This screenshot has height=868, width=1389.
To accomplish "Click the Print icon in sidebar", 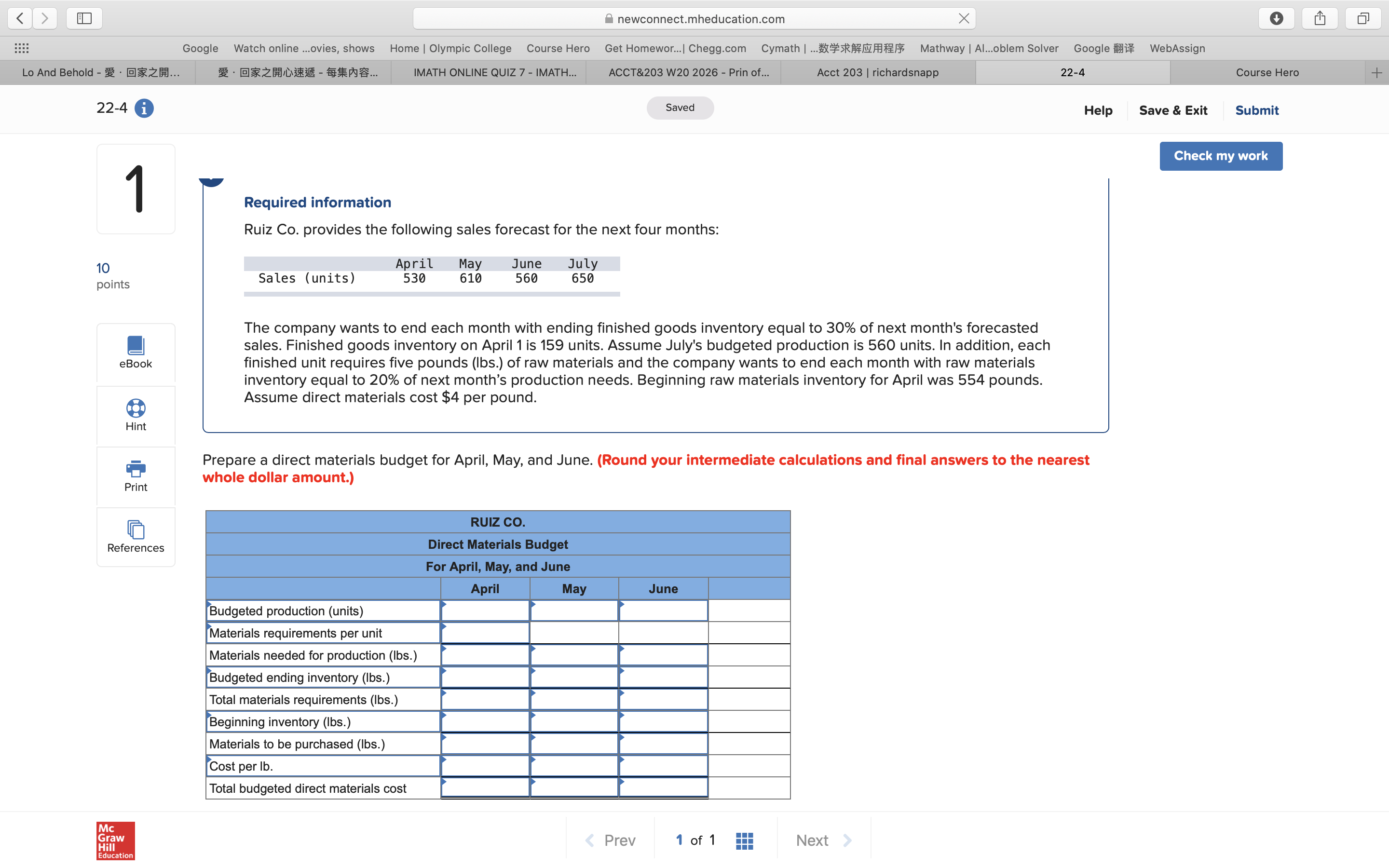I will click(136, 469).
